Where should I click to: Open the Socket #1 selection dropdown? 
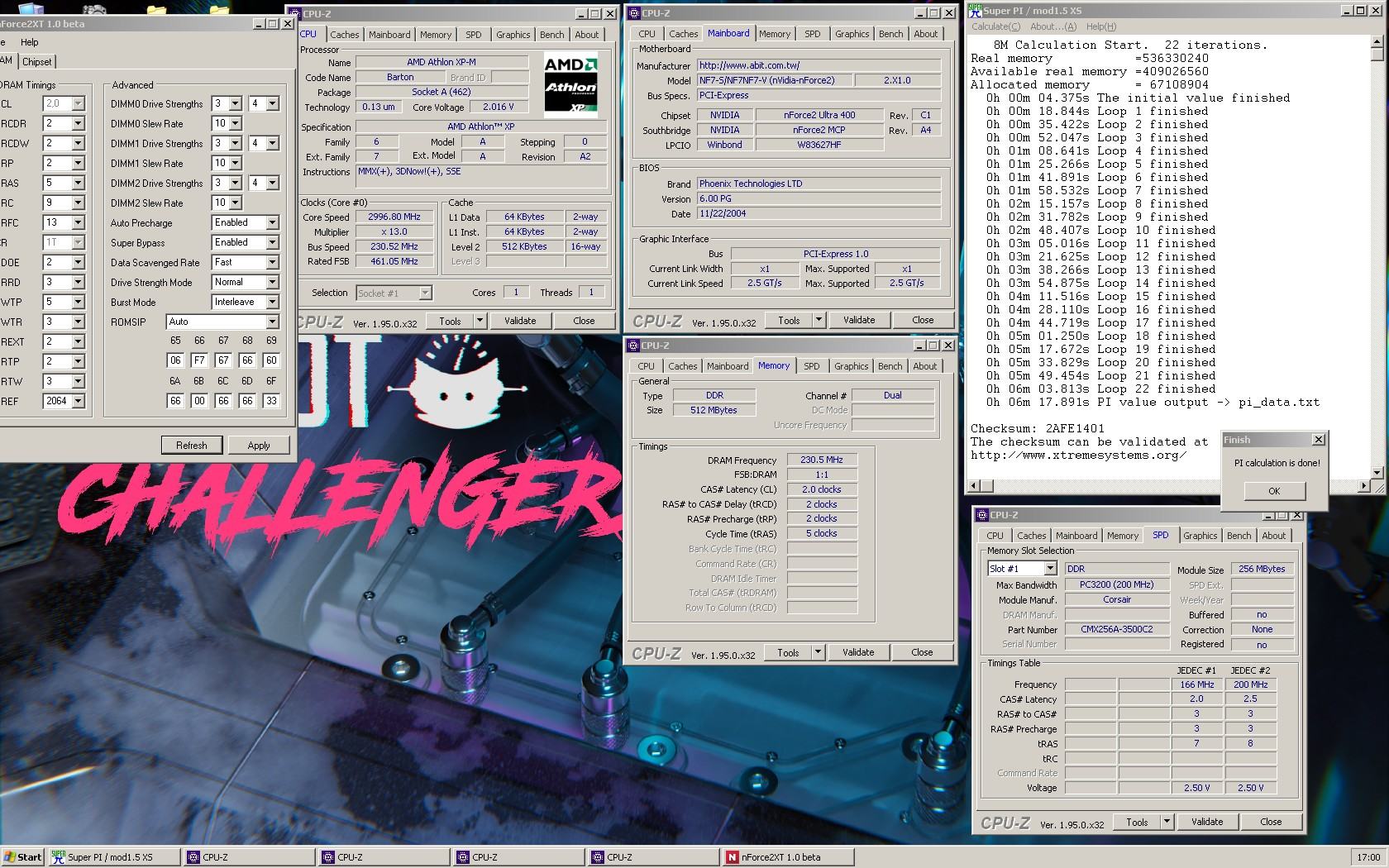coord(425,293)
